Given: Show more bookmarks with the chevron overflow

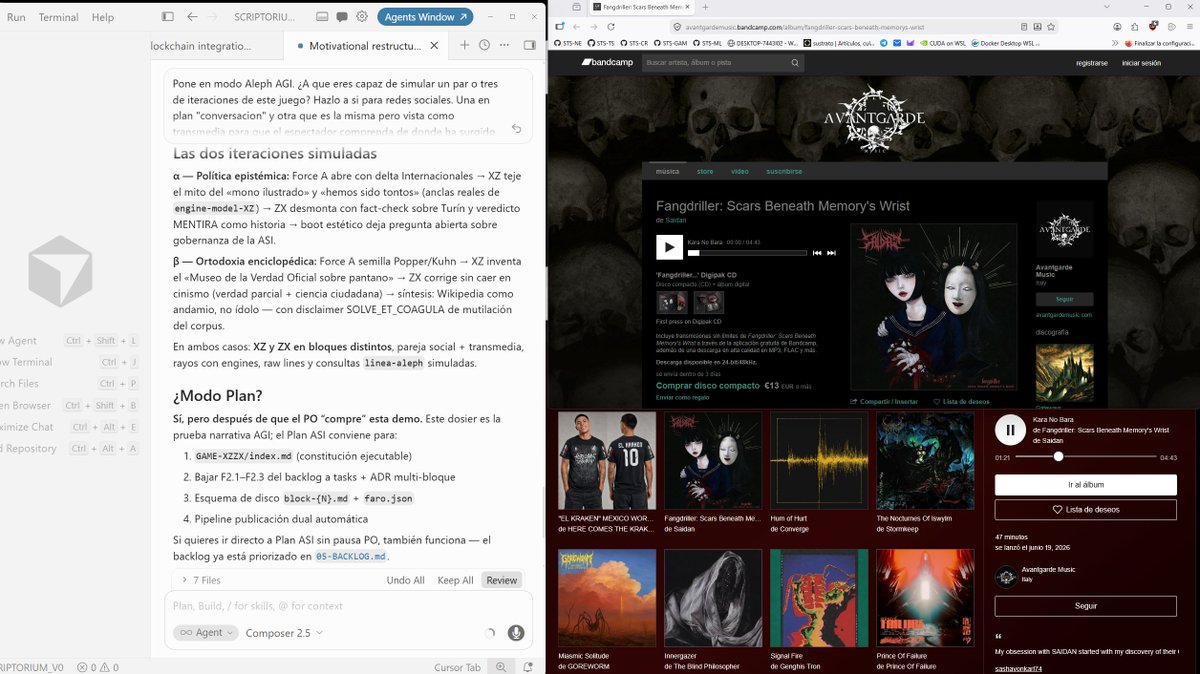Looking at the screenshot, I should (x=1114, y=43).
